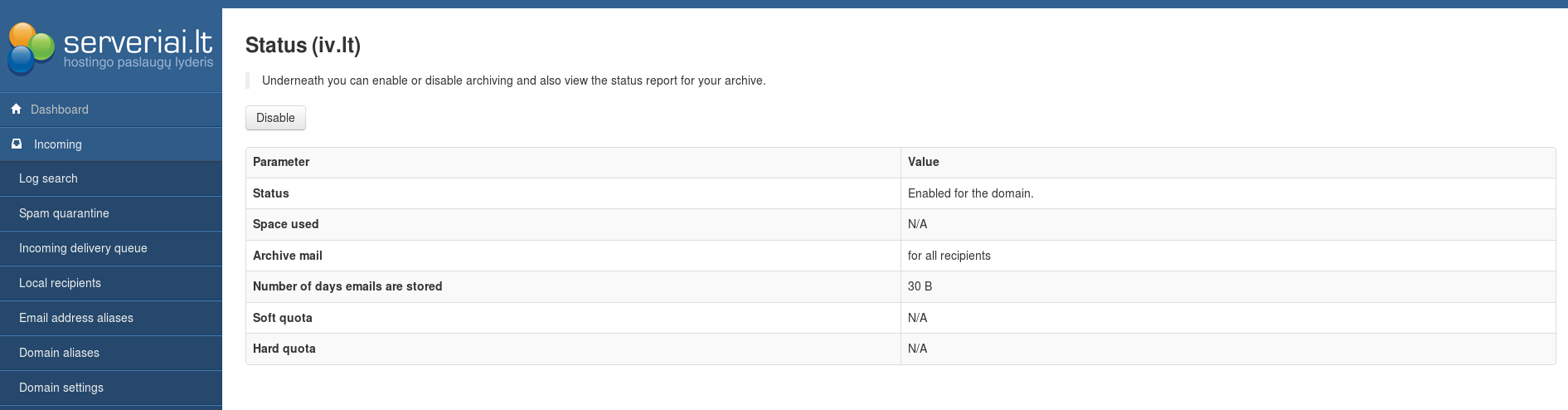Click the Value column header
The image size is (1568, 410).
(x=923, y=162)
